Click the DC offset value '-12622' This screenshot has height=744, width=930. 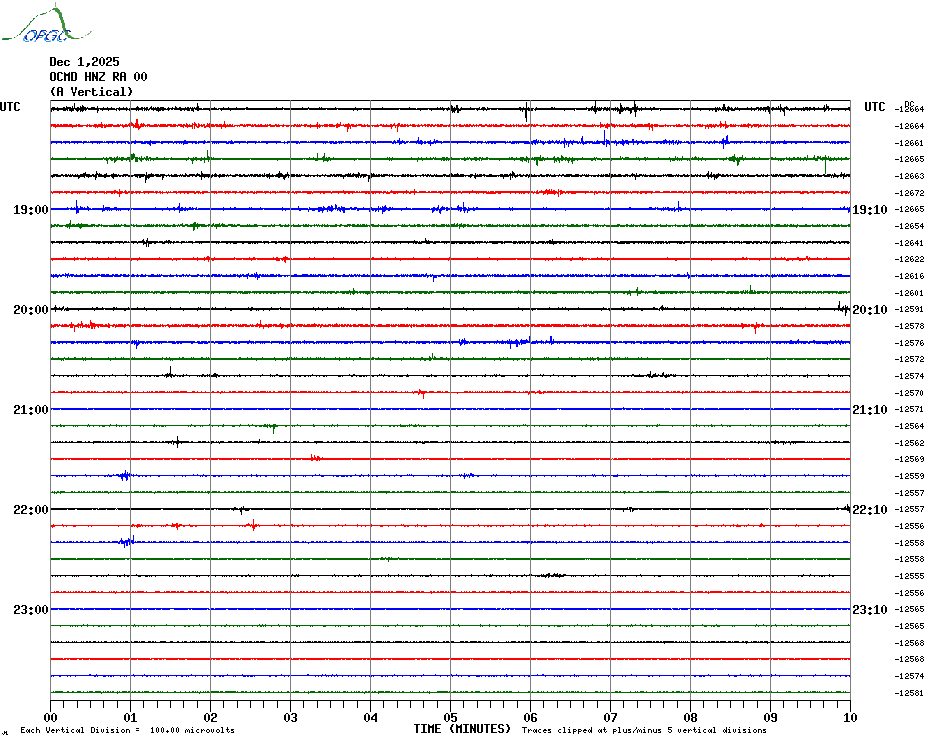pos(910,259)
